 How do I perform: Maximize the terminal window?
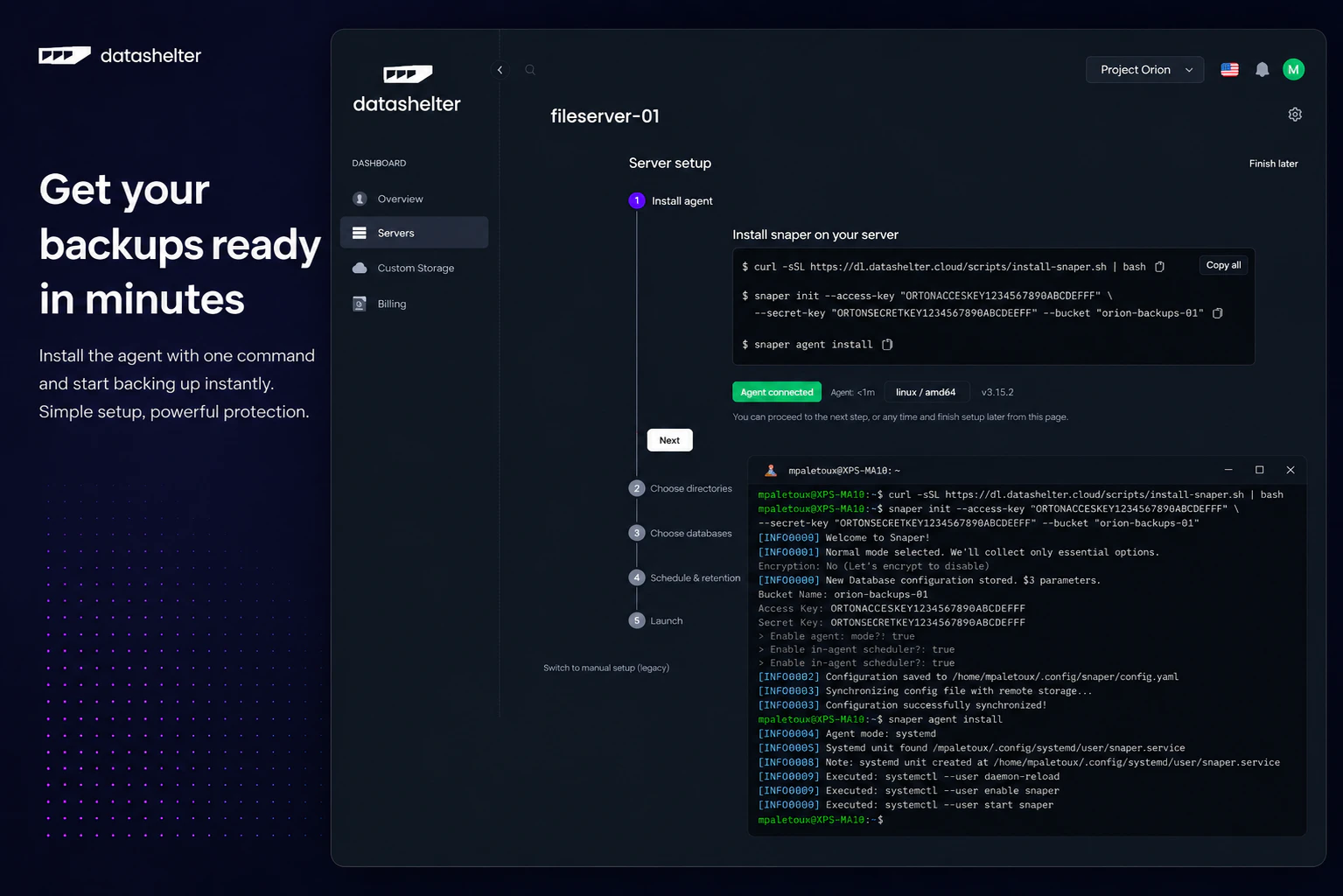(1260, 470)
